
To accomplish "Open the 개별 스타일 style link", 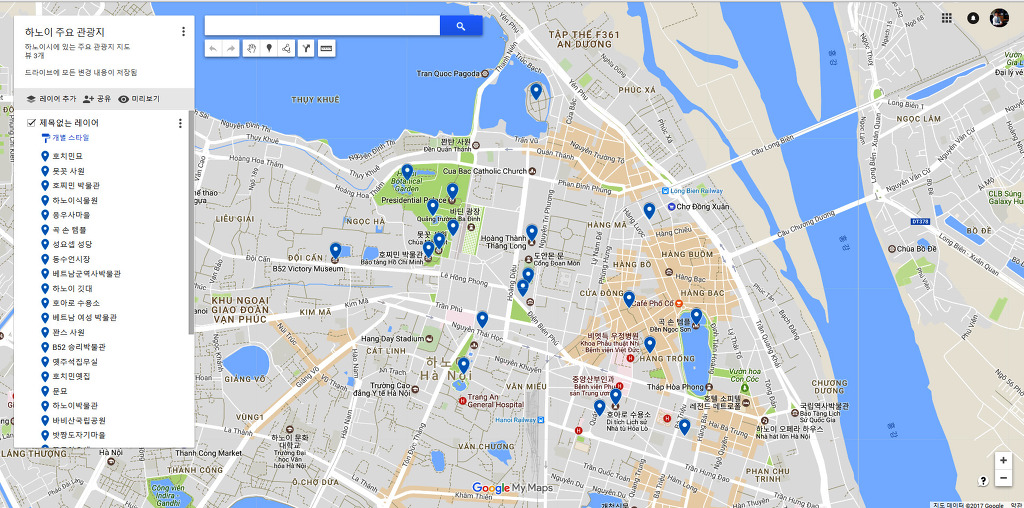I will tap(65, 138).
